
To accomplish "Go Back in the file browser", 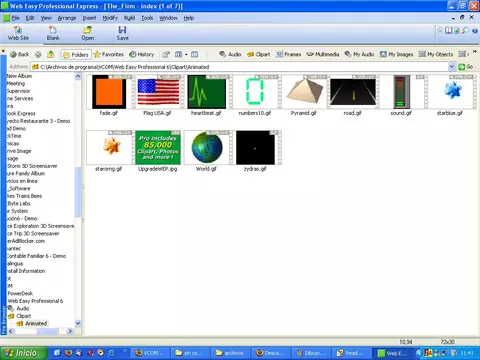I will (19, 54).
